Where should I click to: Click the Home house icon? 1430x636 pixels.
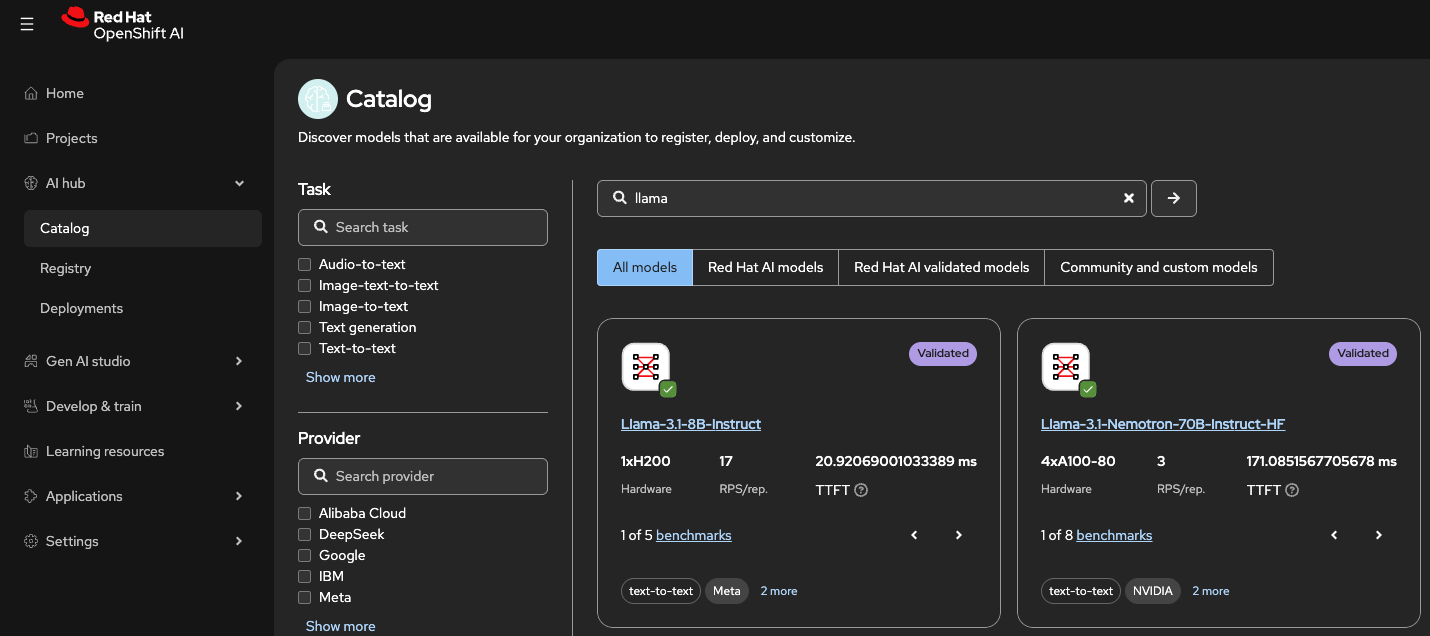31,93
